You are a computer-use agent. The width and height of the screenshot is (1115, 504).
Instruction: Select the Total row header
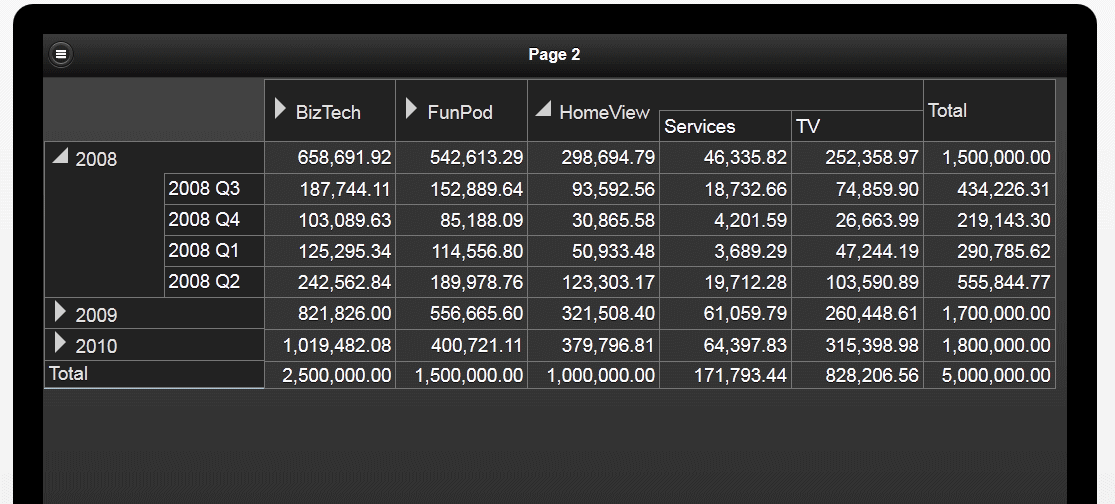coord(154,374)
